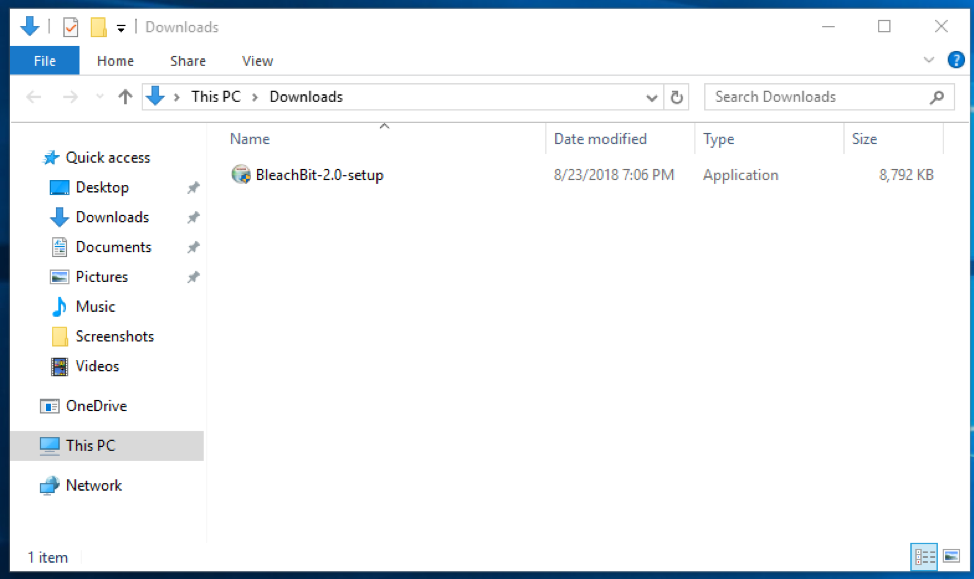Sort by Date modified column header
The height and width of the screenshot is (579, 974).
[x=600, y=139]
